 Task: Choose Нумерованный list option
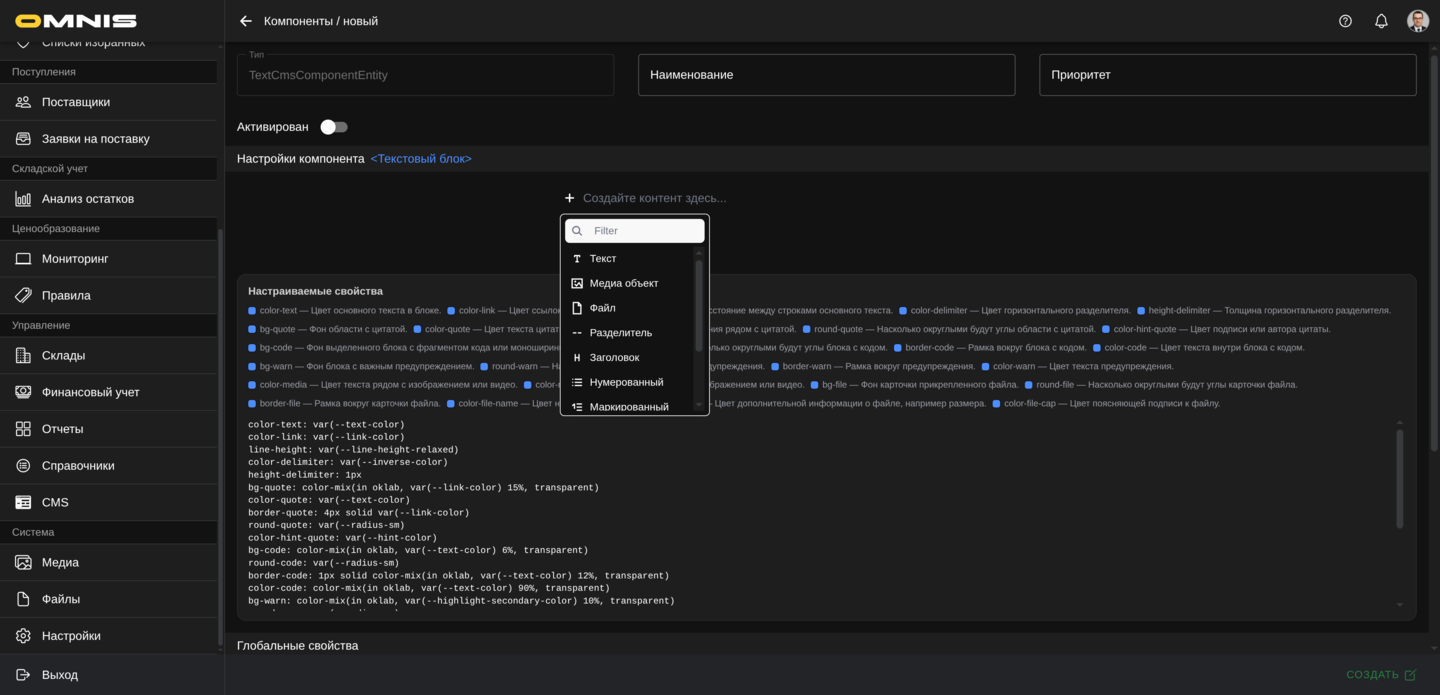pyautogui.click(x=626, y=382)
